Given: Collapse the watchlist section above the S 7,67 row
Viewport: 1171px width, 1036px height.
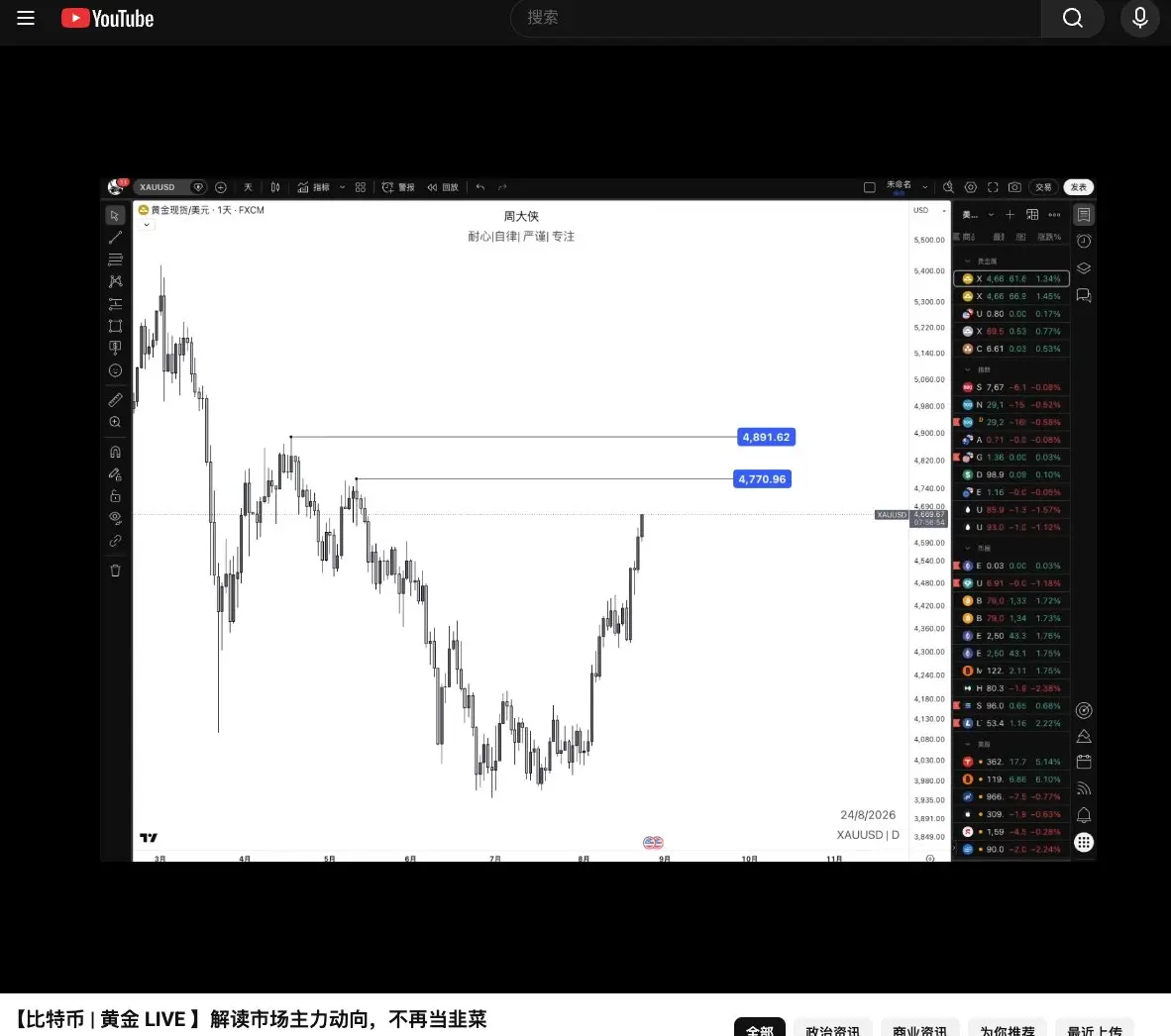Looking at the screenshot, I should pos(968,370).
